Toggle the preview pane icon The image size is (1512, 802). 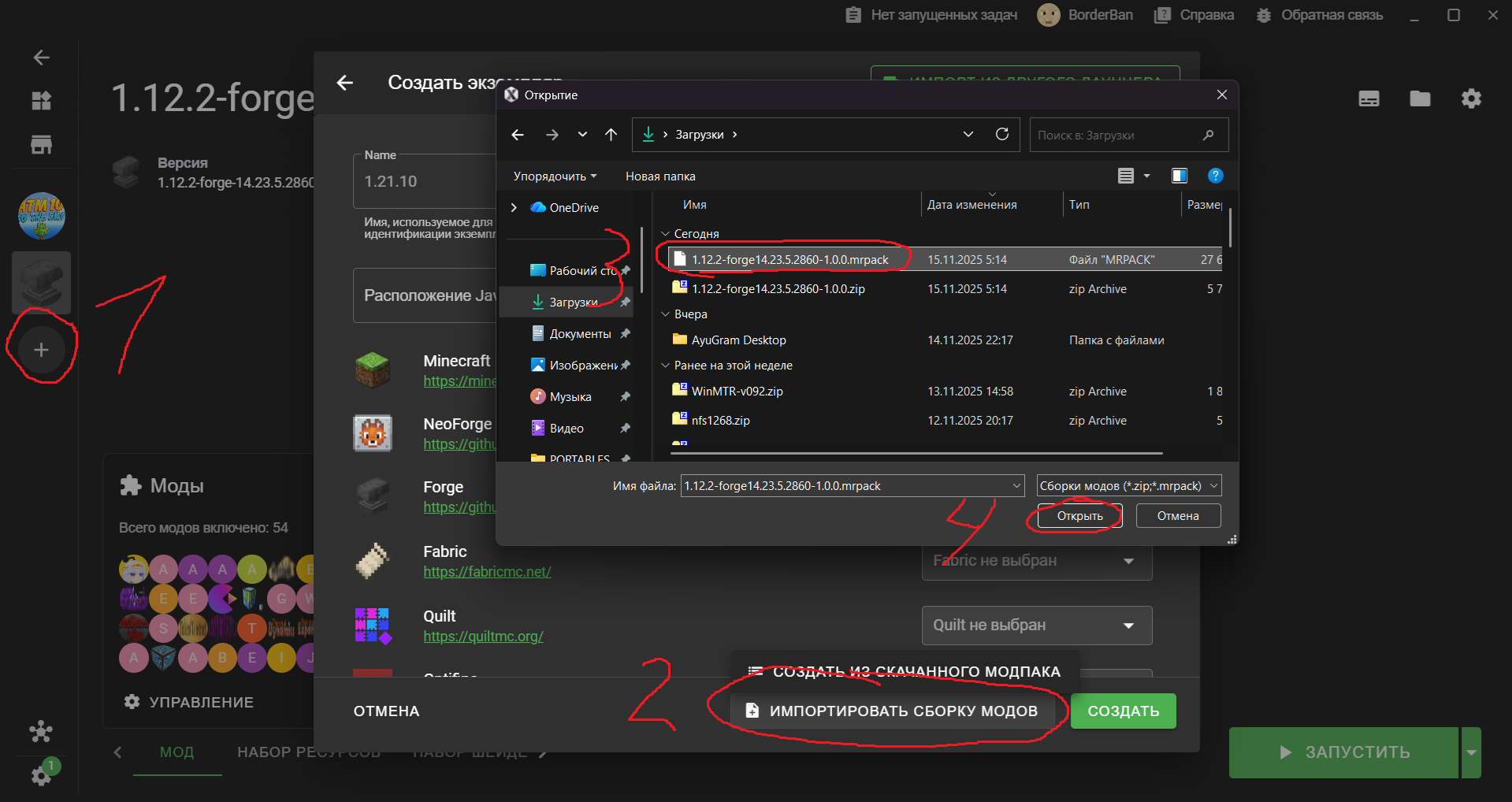pos(1179,176)
